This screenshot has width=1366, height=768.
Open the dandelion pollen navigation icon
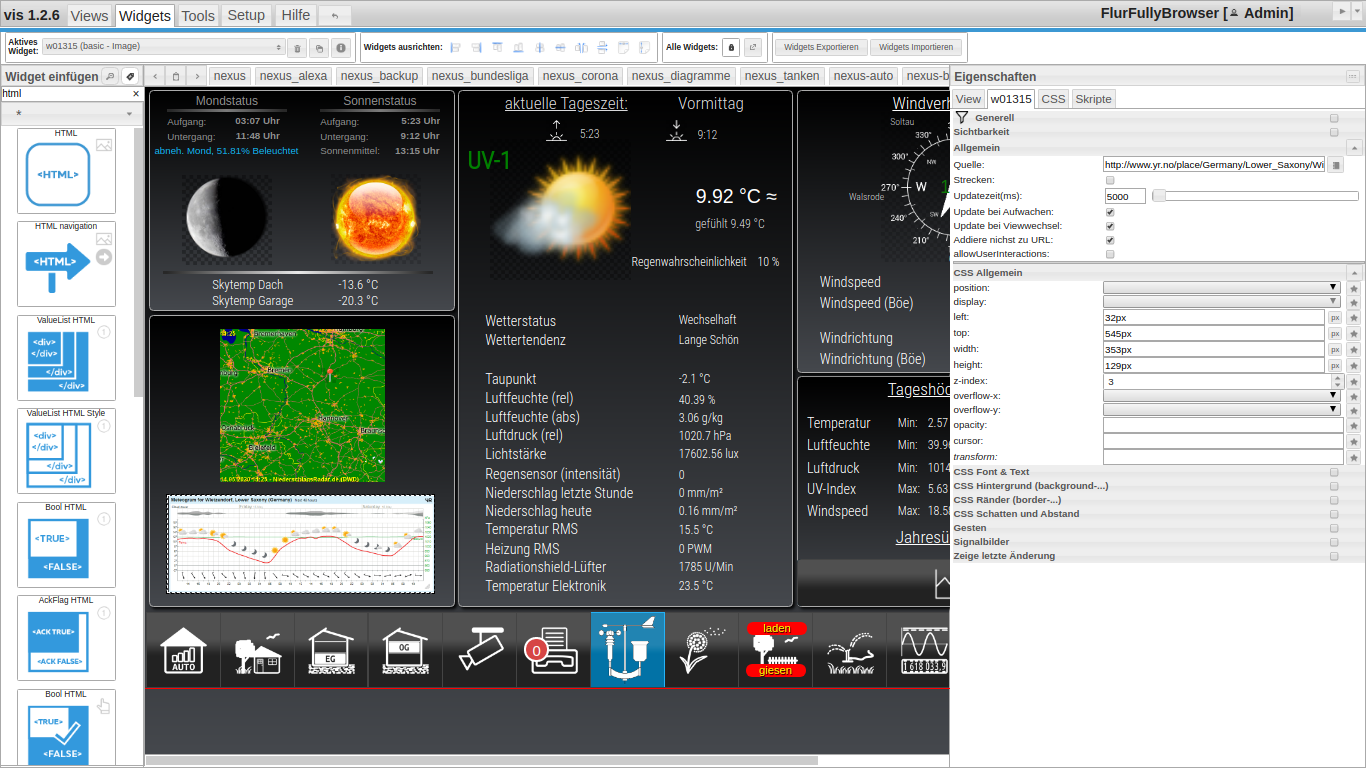pyautogui.click(x=702, y=650)
